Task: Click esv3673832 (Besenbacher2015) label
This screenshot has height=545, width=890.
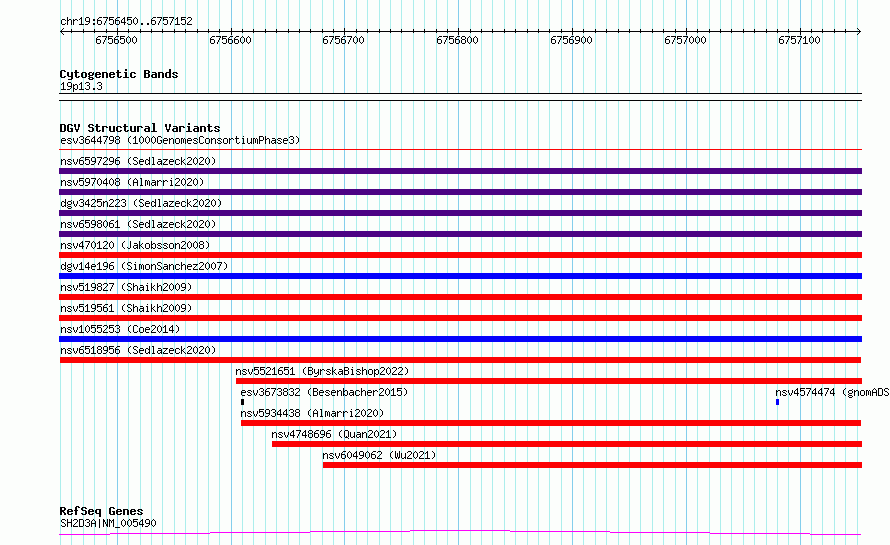Action: pyautogui.click(x=324, y=392)
